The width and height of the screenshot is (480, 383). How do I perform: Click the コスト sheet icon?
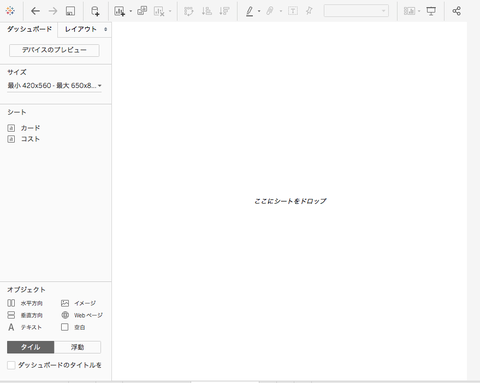click(x=11, y=139)
